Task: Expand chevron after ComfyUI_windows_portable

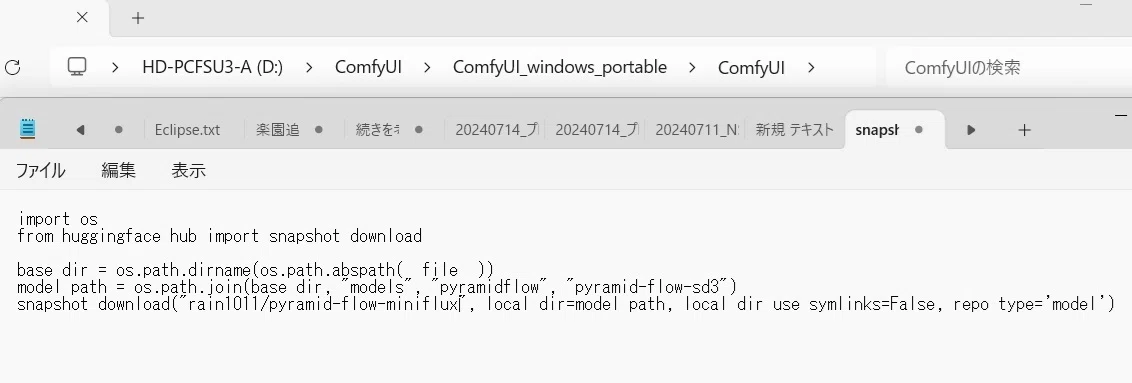Action: click(692, 68)
